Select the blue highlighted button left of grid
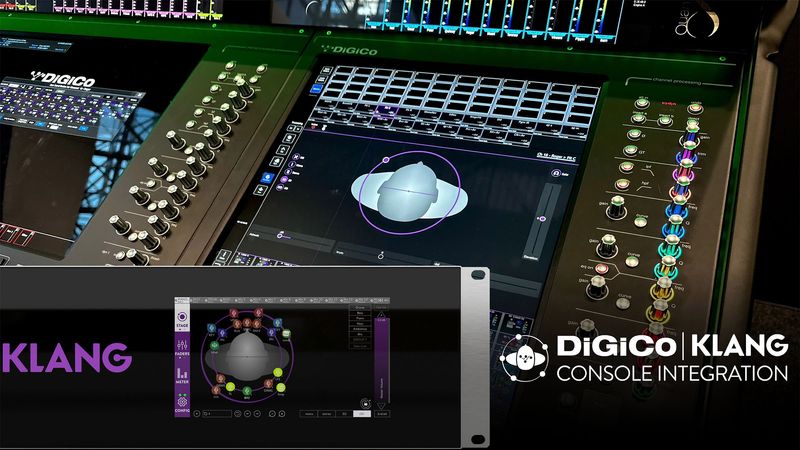The width and height of the screenshot is (800, 450). coord(316,89)
